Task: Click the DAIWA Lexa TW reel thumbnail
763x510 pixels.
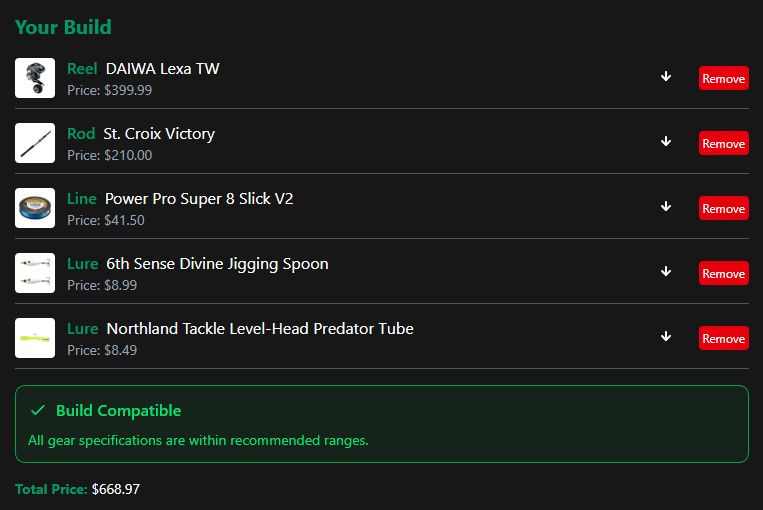Action: click(x=35, y=78)
